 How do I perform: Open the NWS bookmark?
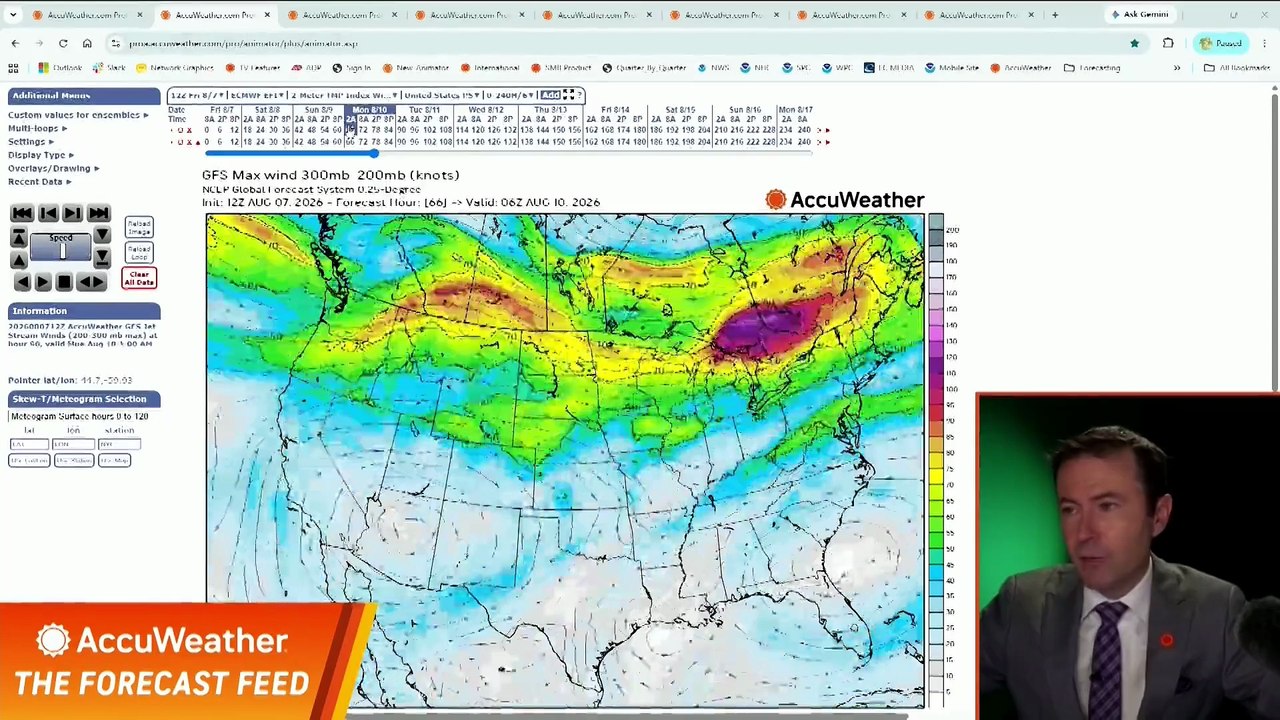713,68
